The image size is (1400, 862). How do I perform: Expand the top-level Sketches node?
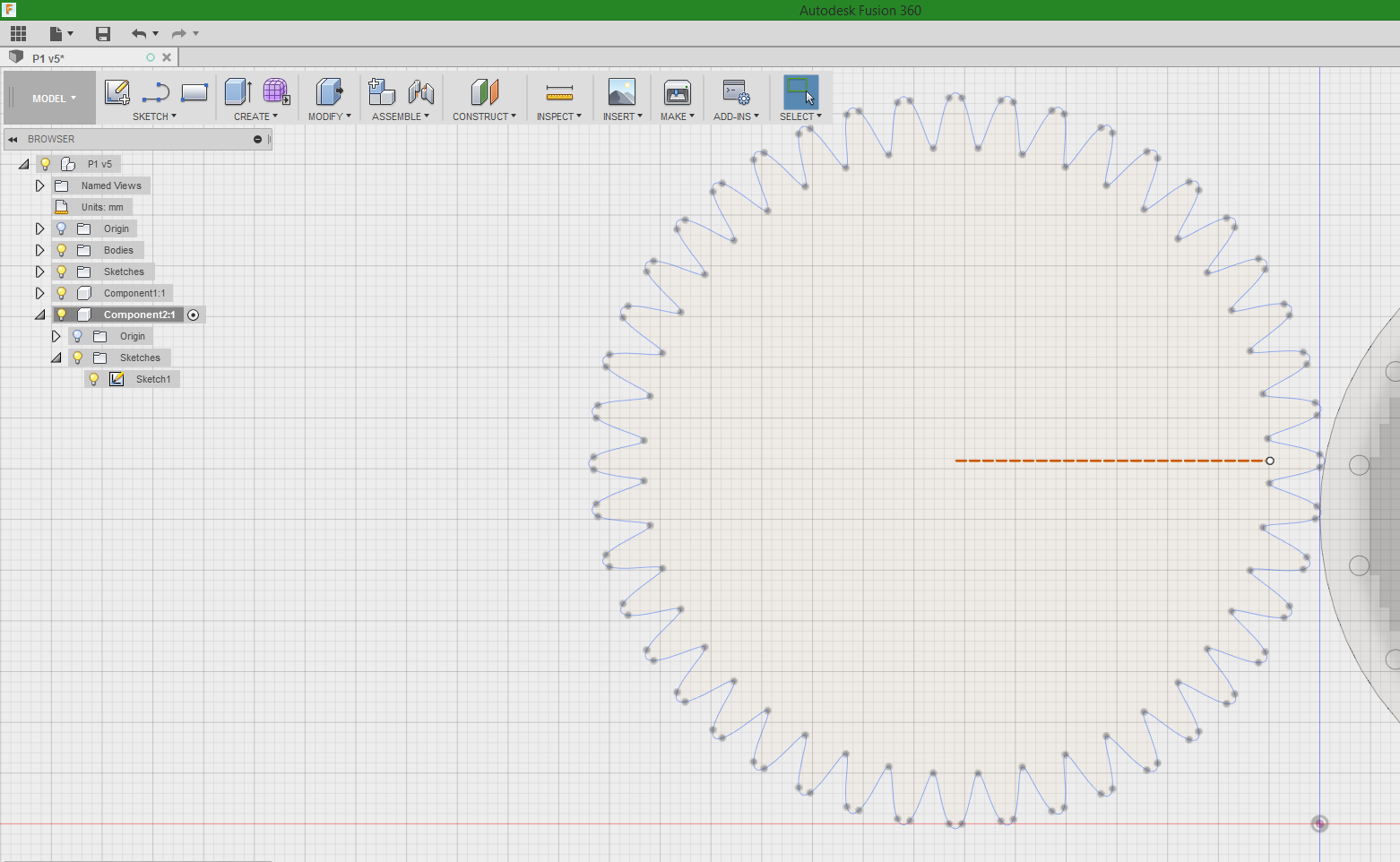[x=39, y=272]
